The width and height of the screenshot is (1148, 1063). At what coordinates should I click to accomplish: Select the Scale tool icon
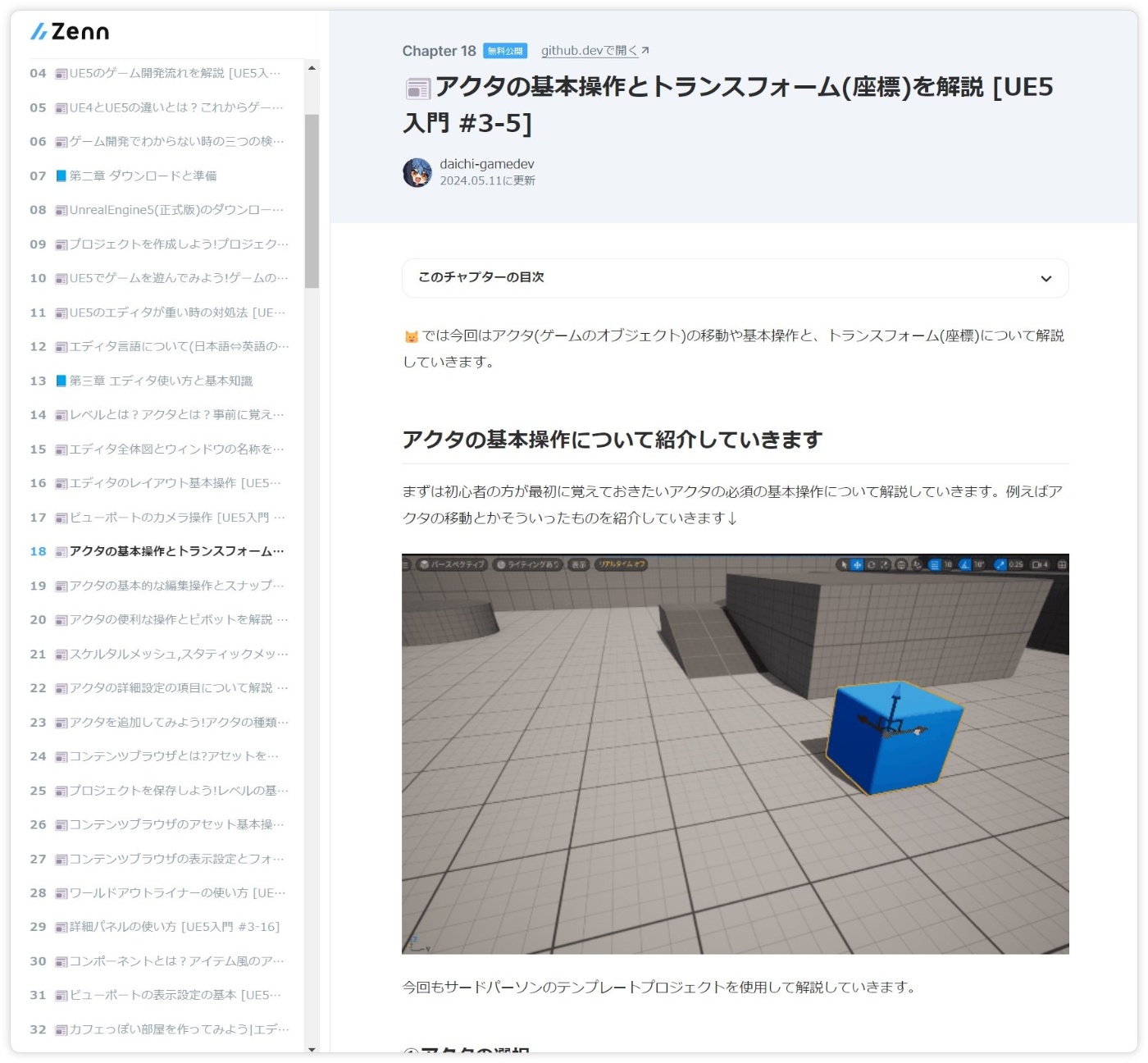pos(882,564)
